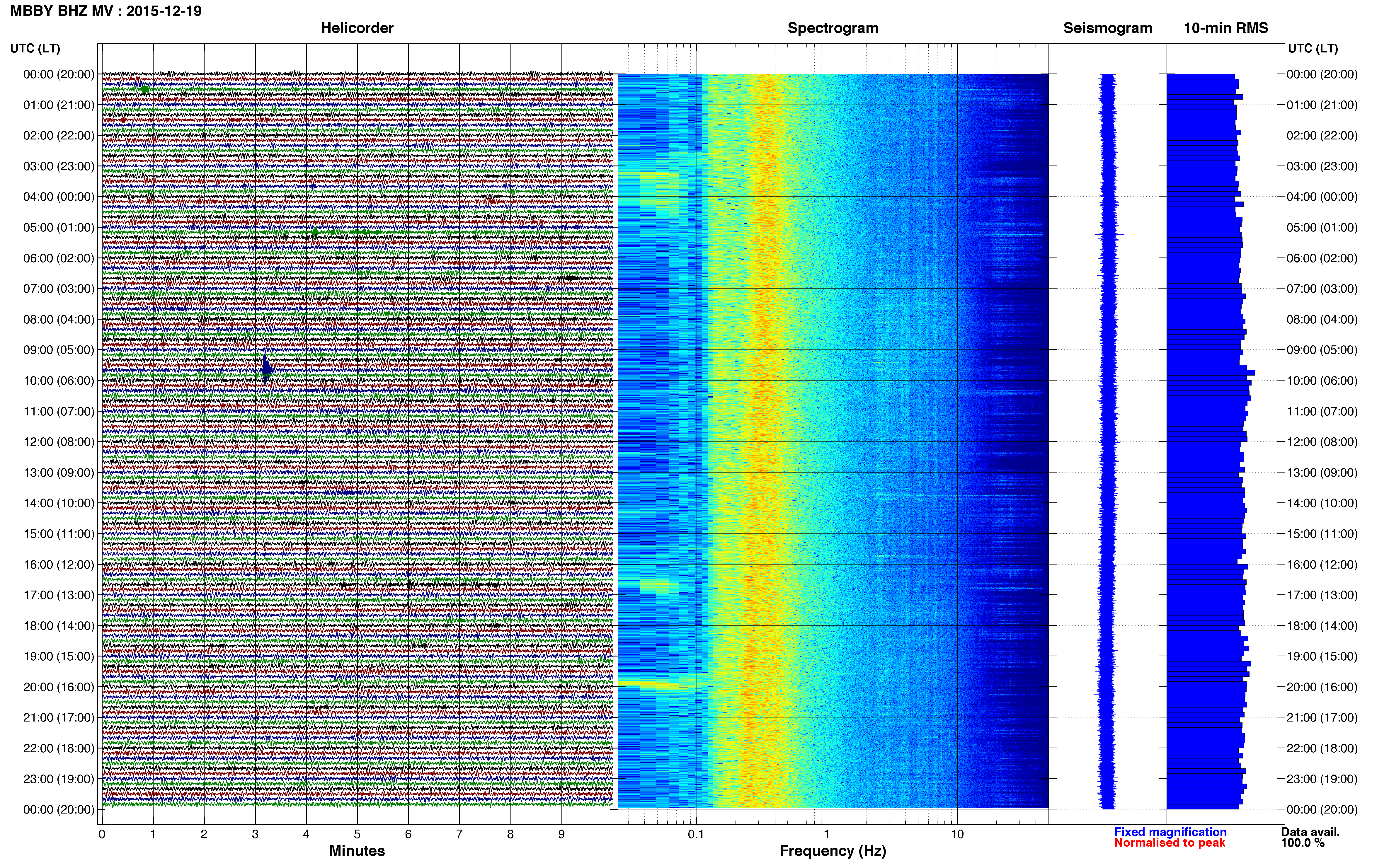Click the left '12:00 (08:00)' time label
This screenshot has width=1389, height=868.
[59, 442]
